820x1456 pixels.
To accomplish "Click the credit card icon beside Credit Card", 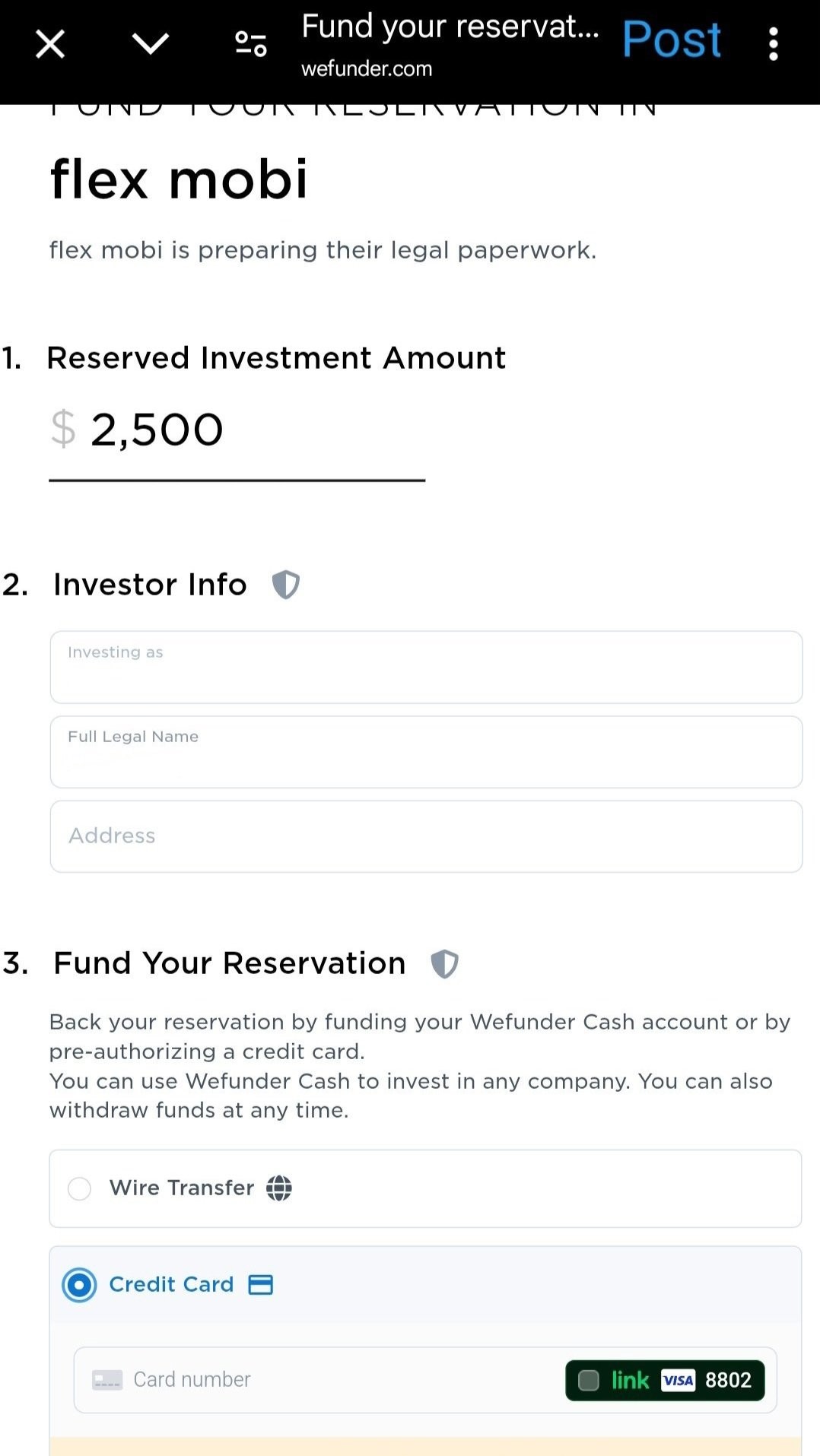I will coord(261,1285).
